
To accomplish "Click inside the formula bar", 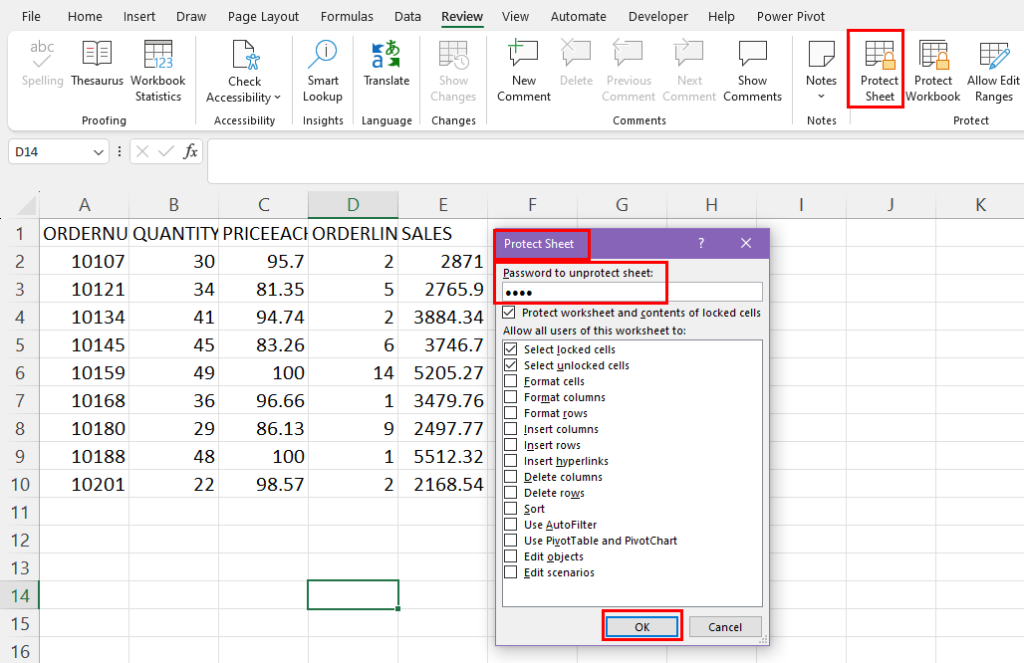I will pyautogui.click(x=614, y=161).
